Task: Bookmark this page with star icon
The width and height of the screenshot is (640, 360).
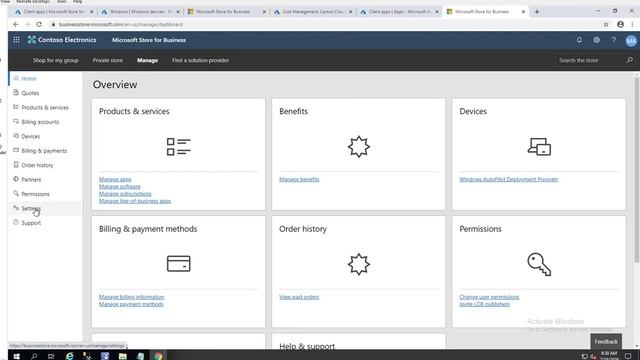Action: [x=606, y=24]
